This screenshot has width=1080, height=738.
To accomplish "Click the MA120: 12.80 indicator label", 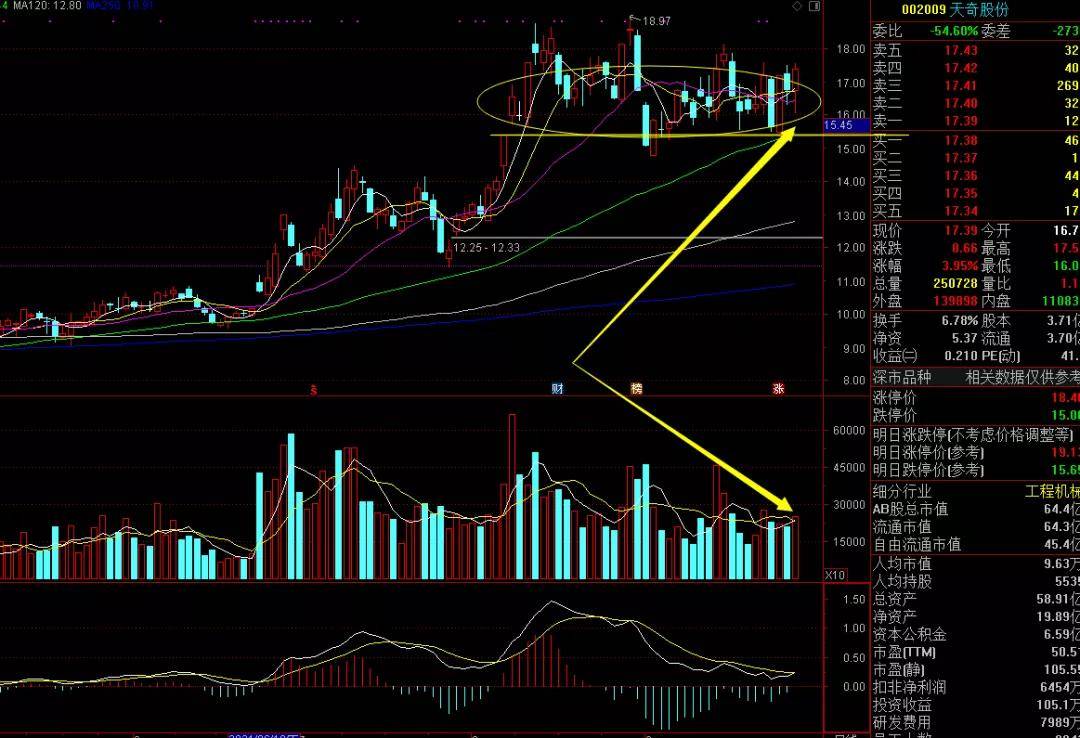I will pos(41,6).
